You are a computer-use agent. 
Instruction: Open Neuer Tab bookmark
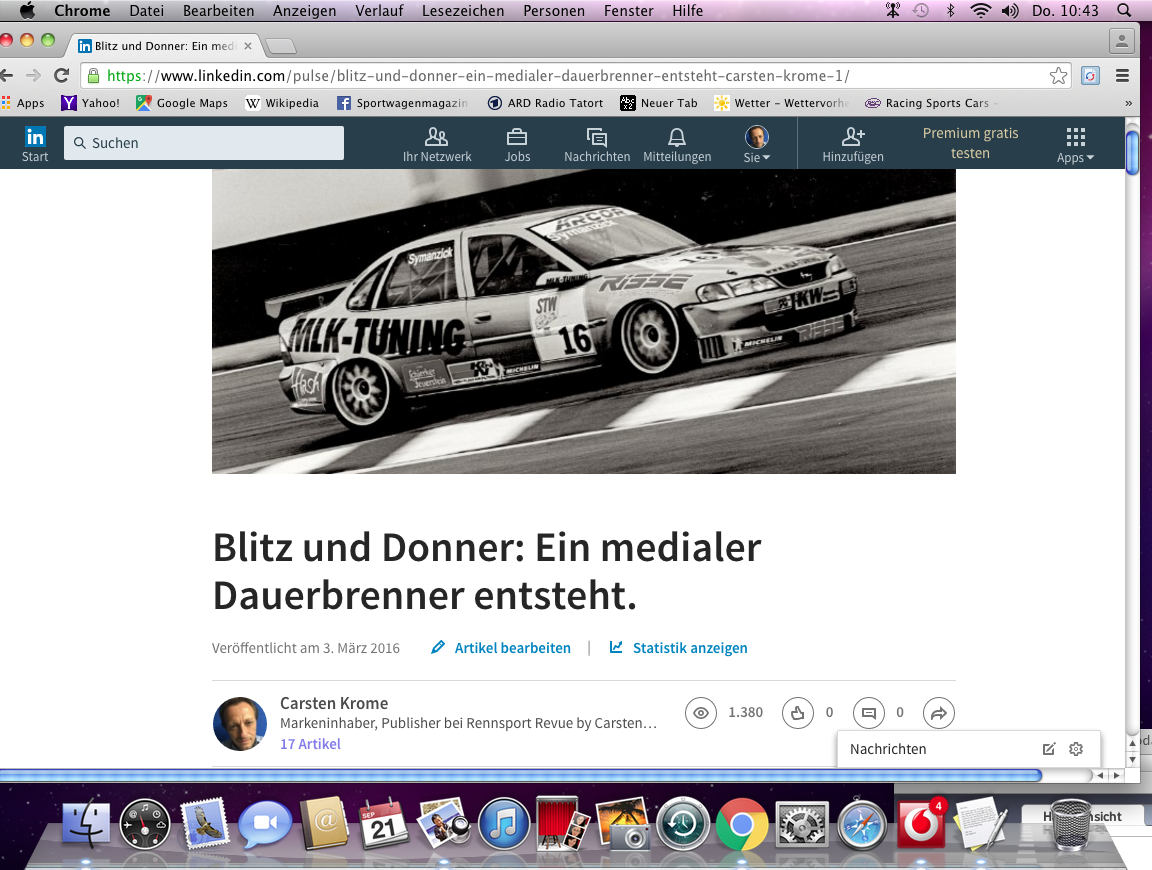tap(659, 103)
